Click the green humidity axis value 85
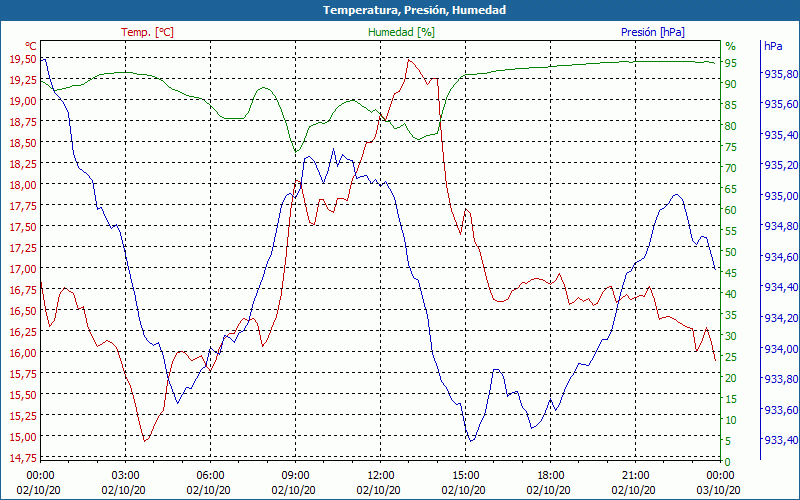The height and width of the screenshot is (500, 800). [x=731, y=105]
